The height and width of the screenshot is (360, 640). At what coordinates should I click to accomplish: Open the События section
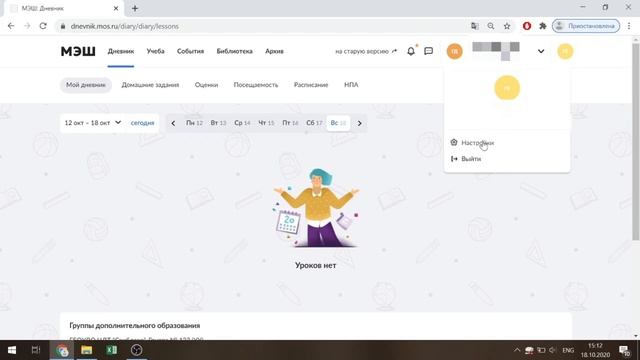point(190,51)
